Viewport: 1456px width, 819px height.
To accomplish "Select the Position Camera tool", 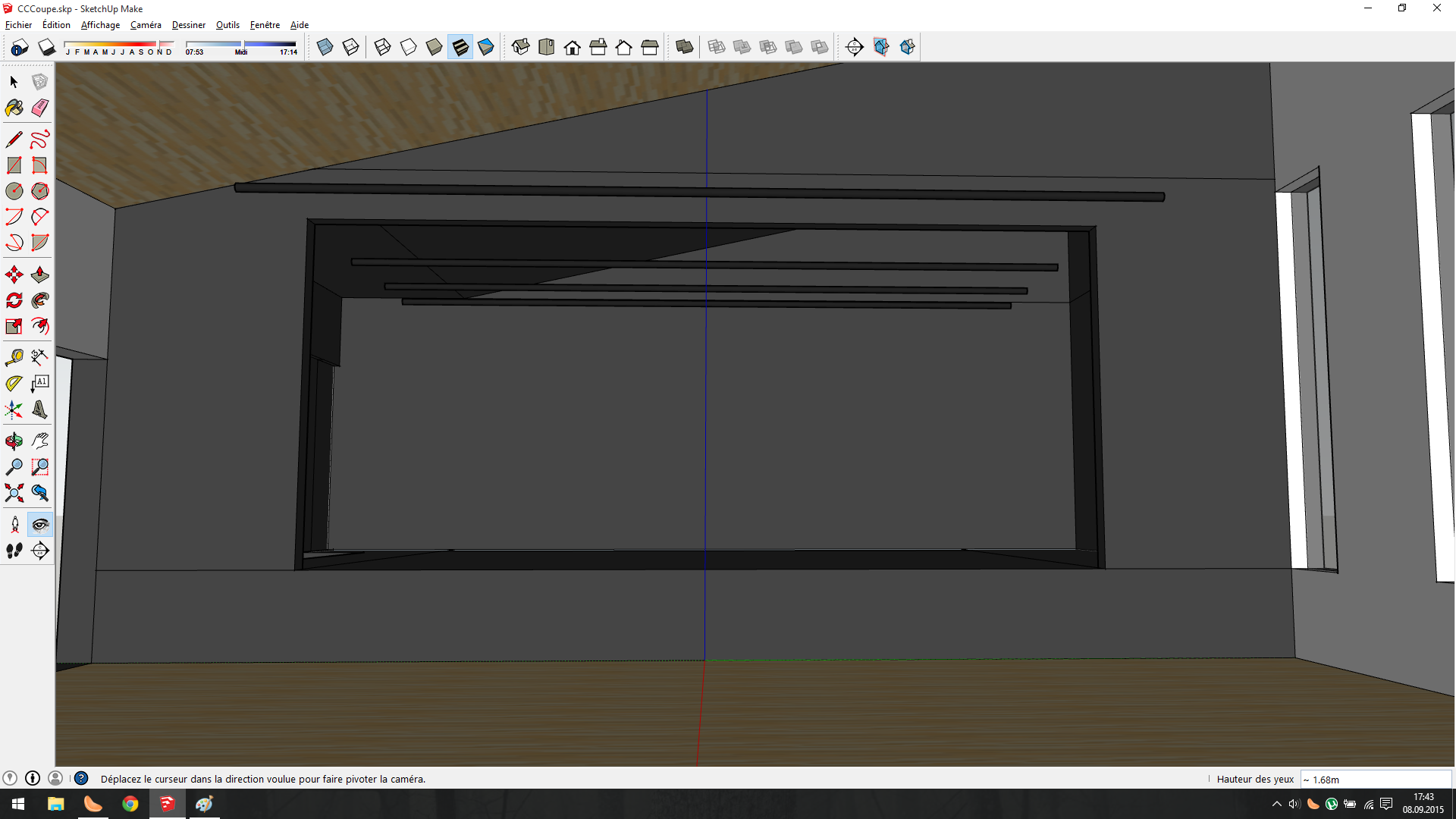I will point(14,525).
